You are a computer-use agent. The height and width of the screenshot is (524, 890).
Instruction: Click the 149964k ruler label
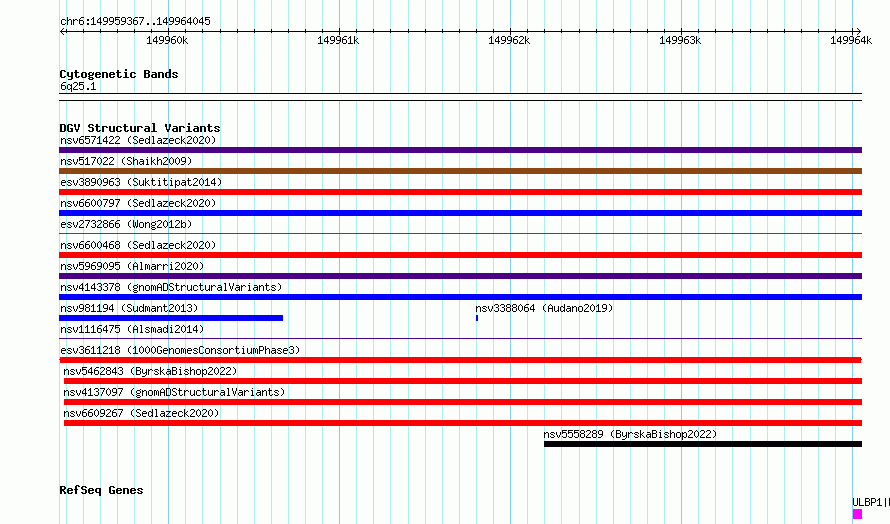coord(851,40)
